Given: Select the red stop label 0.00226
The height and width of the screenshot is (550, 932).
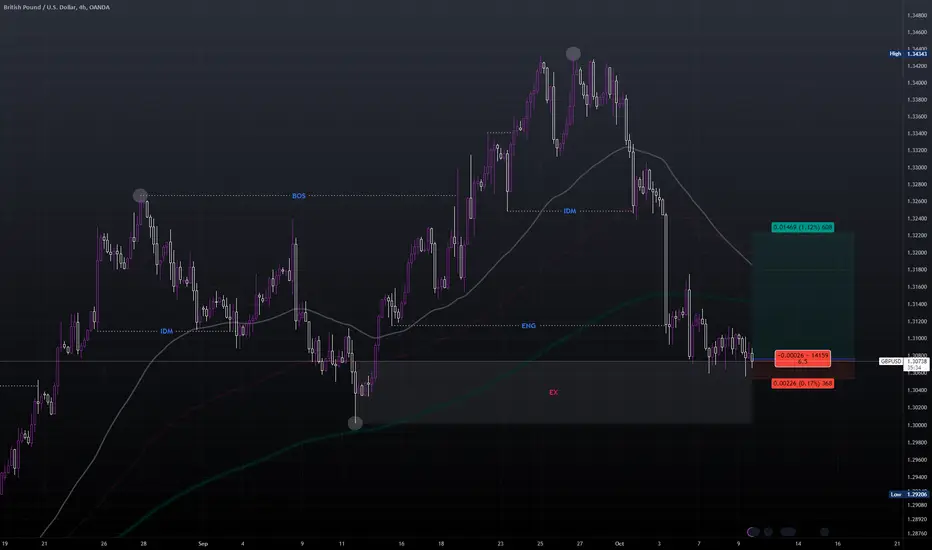Looking at the screenshot, I should [802, 384].
